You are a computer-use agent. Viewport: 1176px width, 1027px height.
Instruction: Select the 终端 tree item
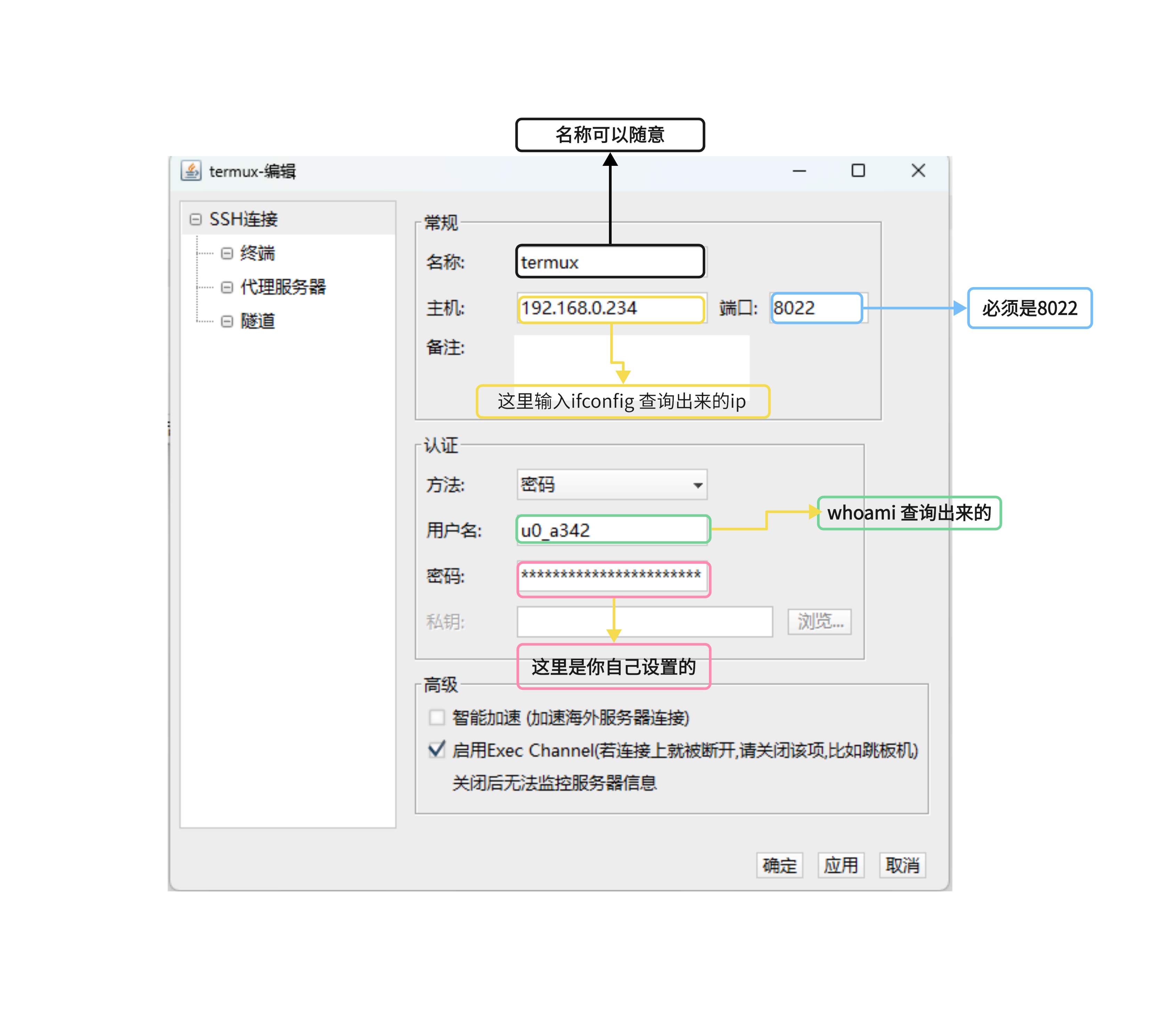(257, 253)
